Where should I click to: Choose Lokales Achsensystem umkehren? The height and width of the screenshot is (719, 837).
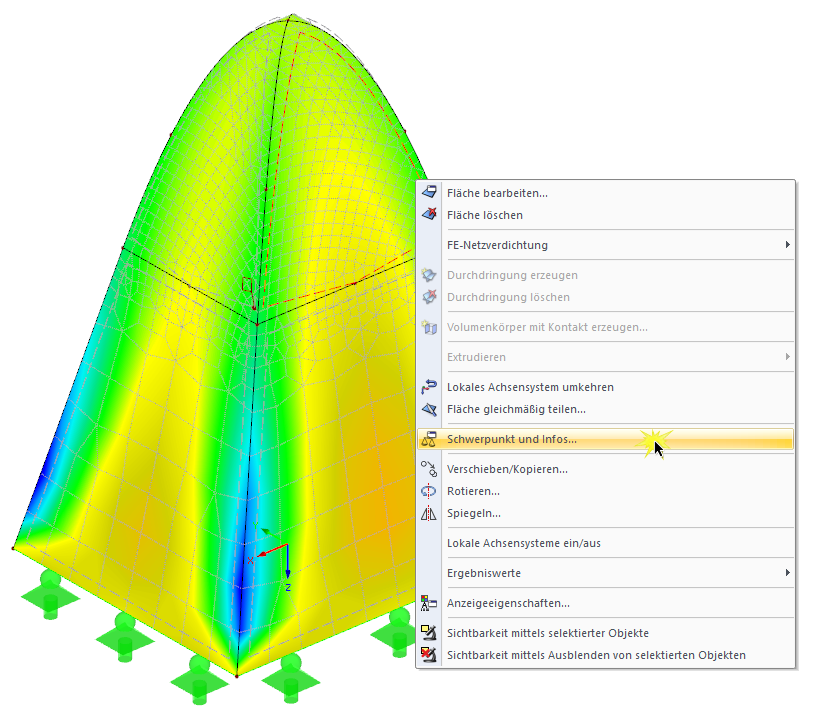click(605, 387)
